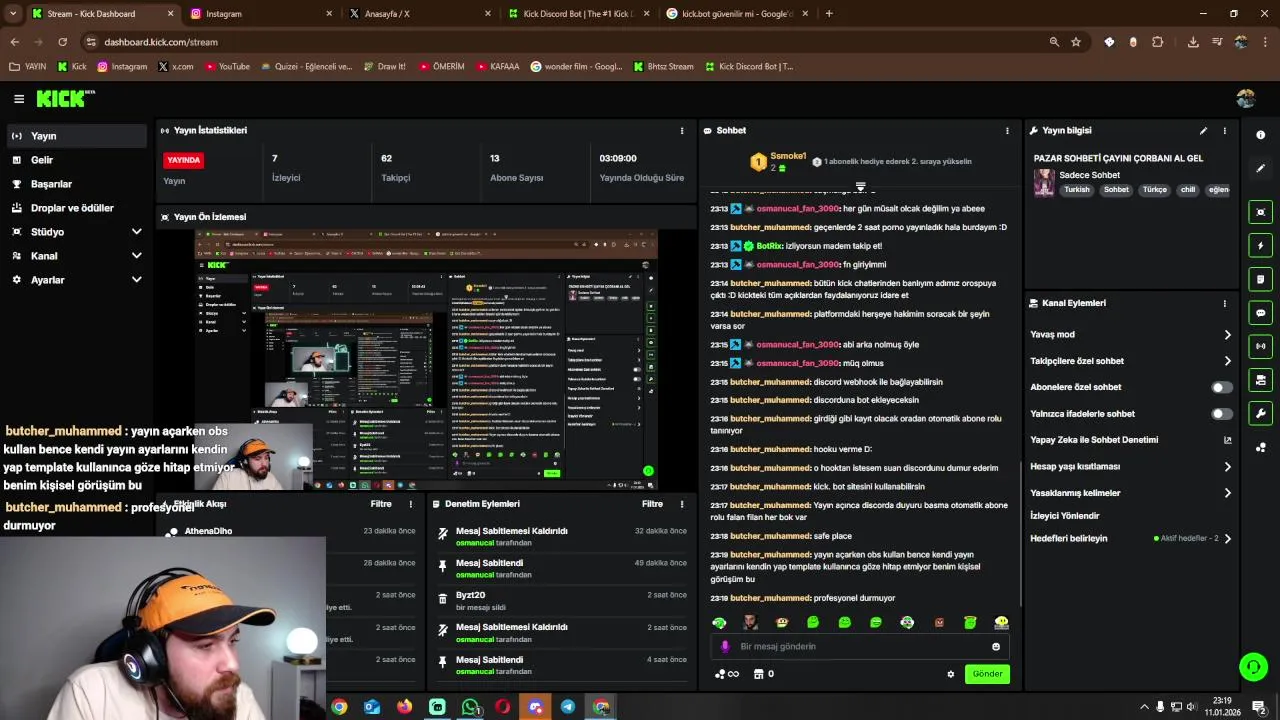Viewport: 1280px width, 720px height.
Task: Open the YouTube bookmark
Action: tap(227, 66)
